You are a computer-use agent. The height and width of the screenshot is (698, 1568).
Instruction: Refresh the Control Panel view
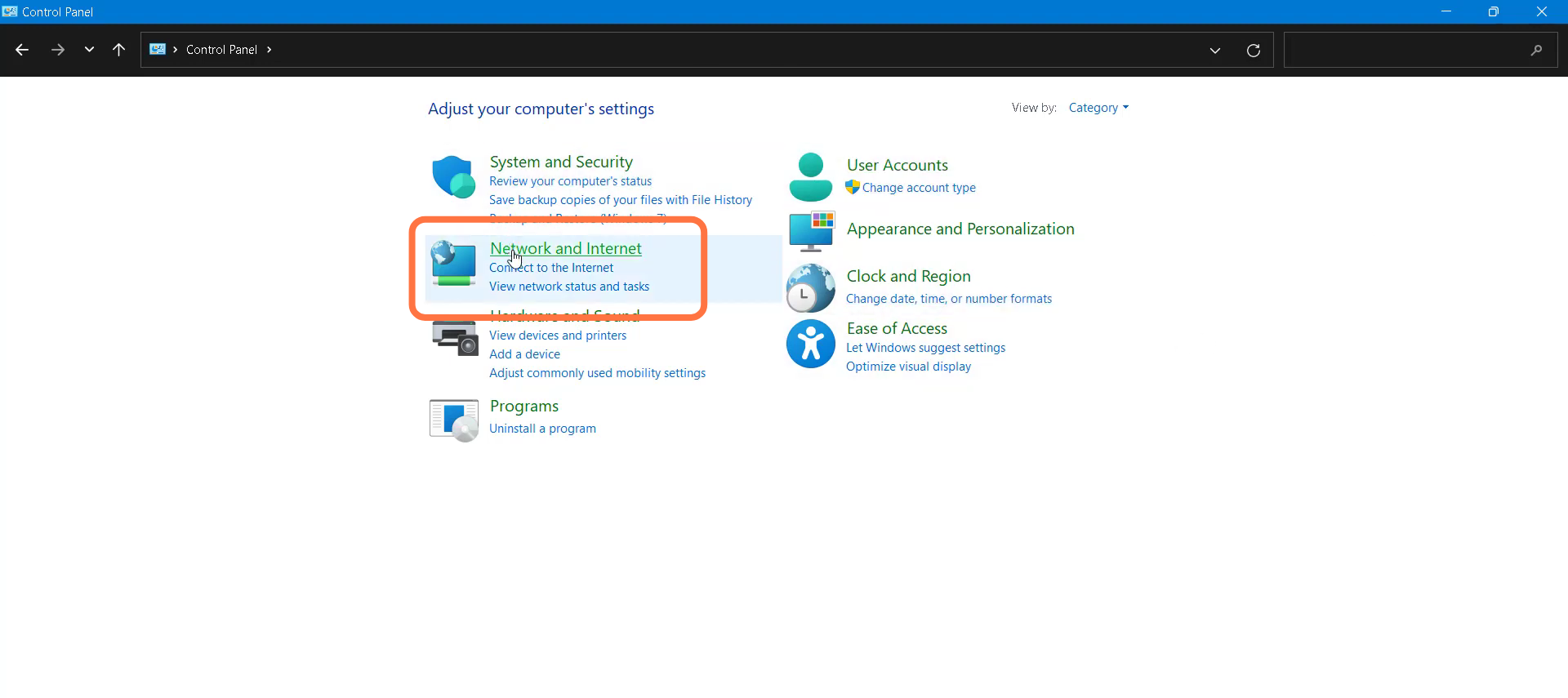point(1254,50)
